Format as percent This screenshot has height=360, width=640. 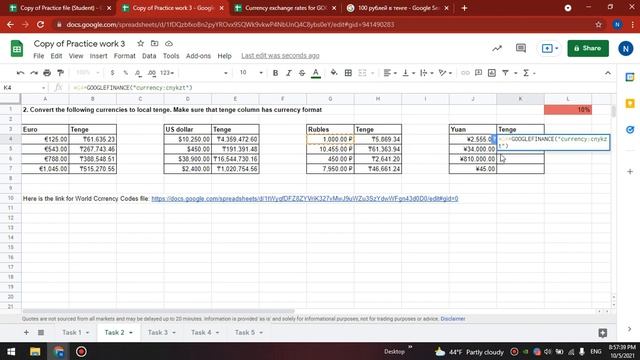pyautogui.click(x=125, y=73)
